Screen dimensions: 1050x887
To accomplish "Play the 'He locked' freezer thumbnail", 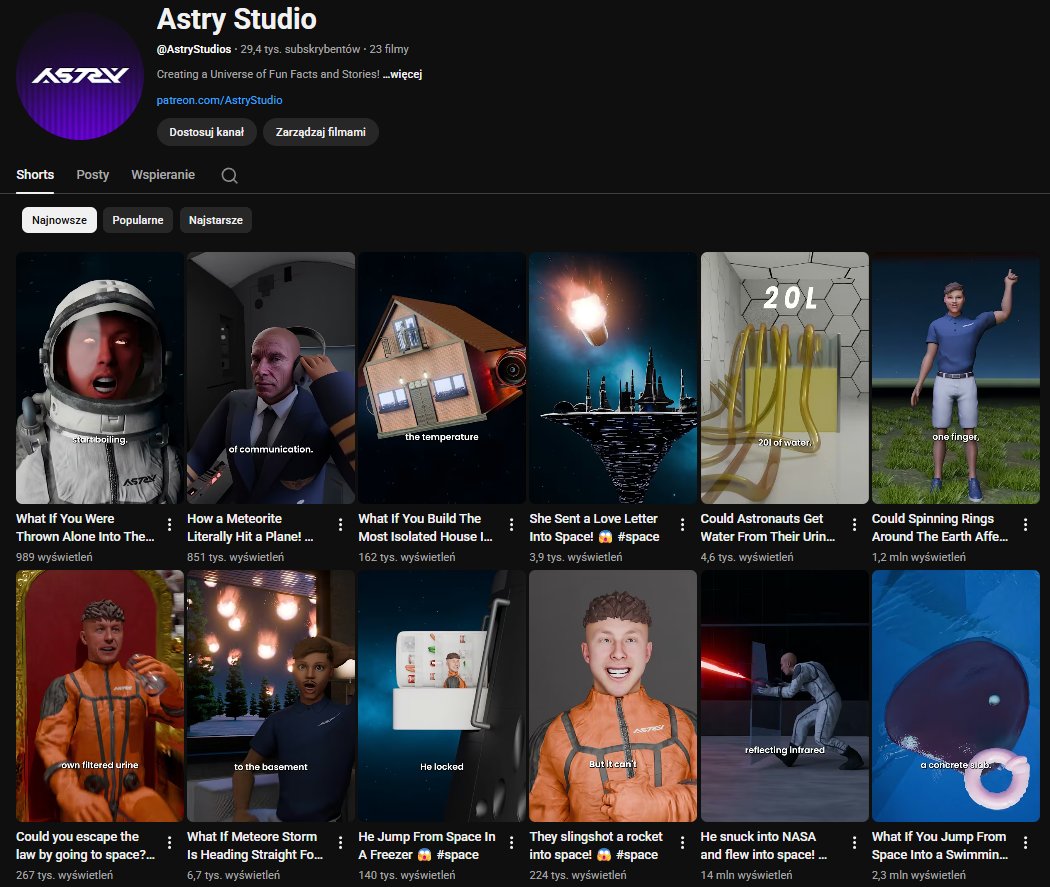I will point(442,696).
